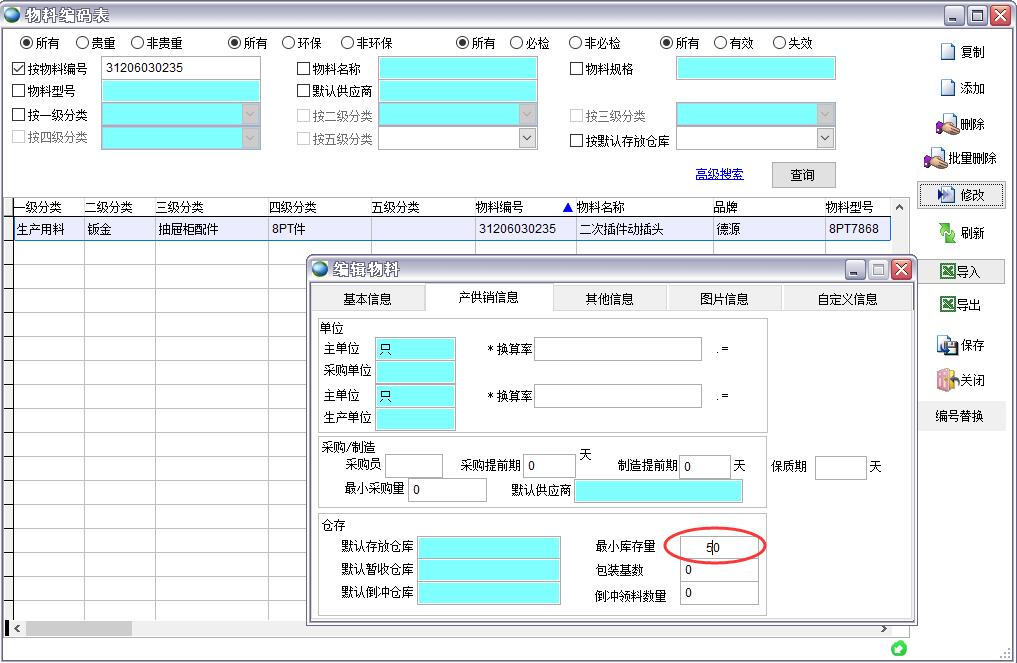
Task: Switch to the 基本信息 tab
Action: pyautogui.click(x=367, y=299)
